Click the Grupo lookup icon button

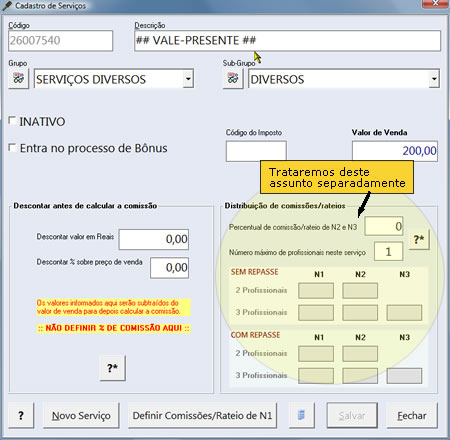click(19, 79)
